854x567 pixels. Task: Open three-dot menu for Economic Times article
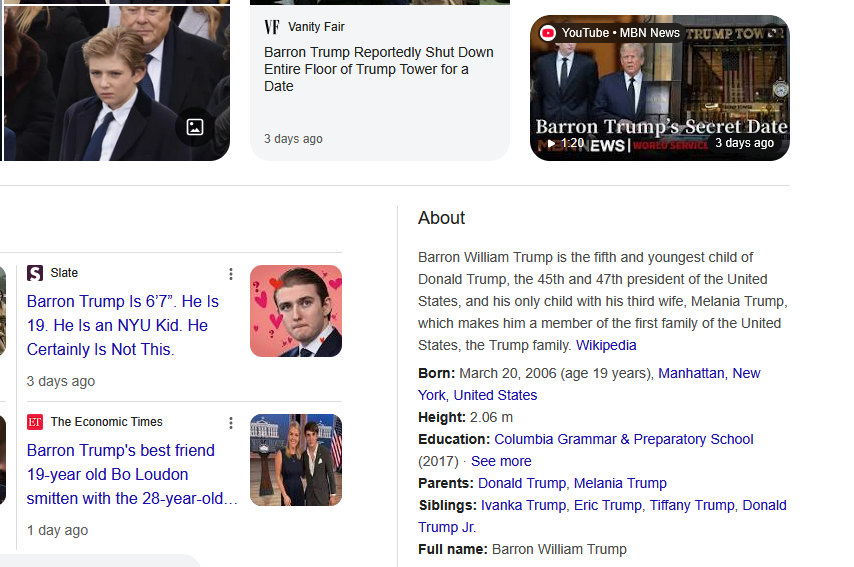(231, 423)
